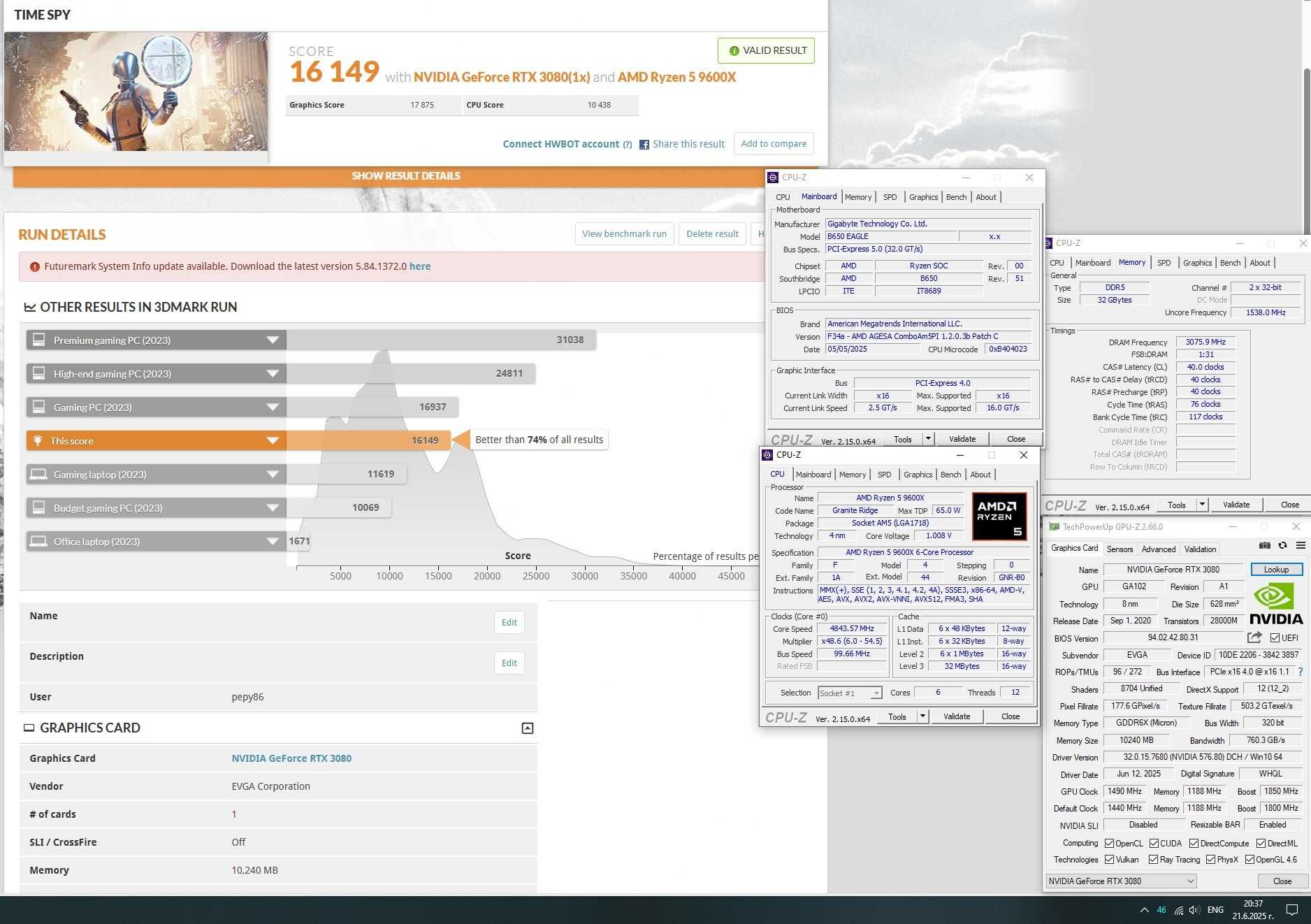Click the NVIDIA GeForce RTX 3080 graphics card link
Image resolution: width=1311 pixels, height=924 pixels.
(291, 758)
